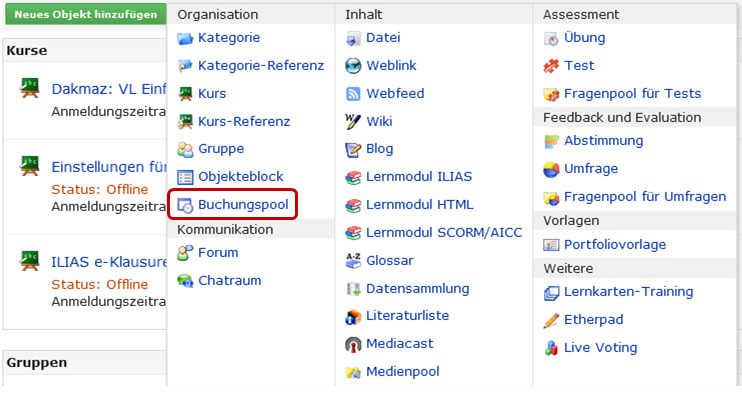Viewport: 742px width, 396px height.
Task: Click the Weblink globe icon
Action: 353,66
